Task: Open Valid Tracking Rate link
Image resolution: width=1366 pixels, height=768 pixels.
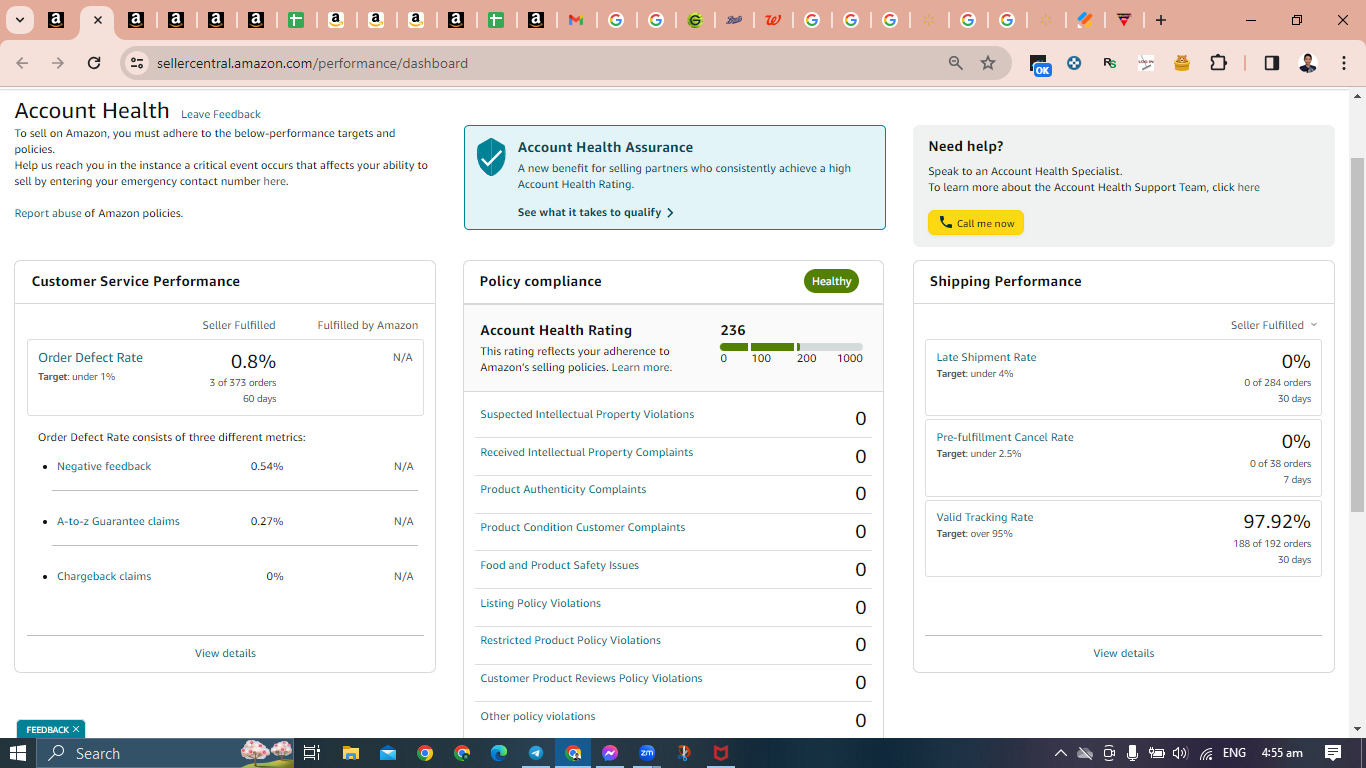Action: point(985,517)
